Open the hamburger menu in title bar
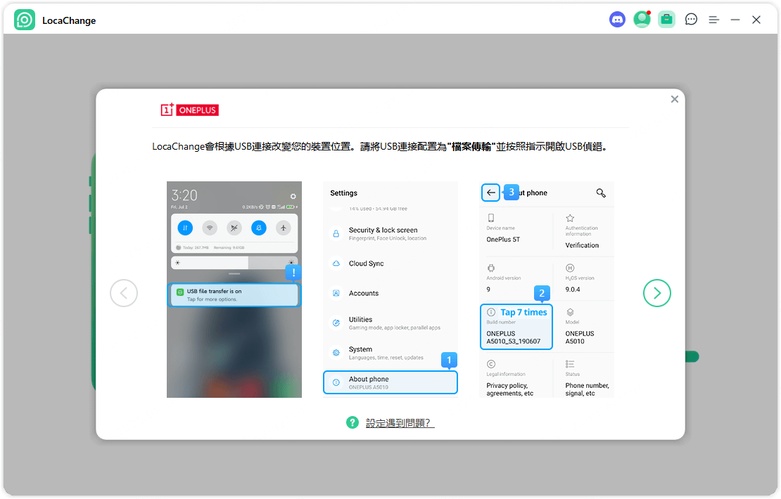Viewport: 781px width, 499px height. coord(714,20)
